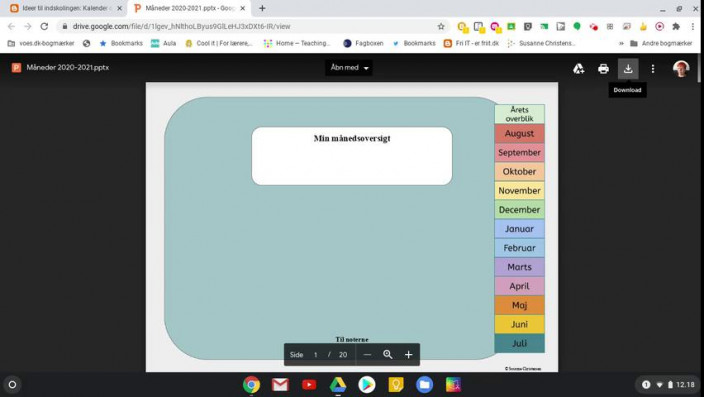Image resolution: width=704 pixels, height=397 pixels.
Task: Bookmark page with the star icon
Action: coord(441,26)
